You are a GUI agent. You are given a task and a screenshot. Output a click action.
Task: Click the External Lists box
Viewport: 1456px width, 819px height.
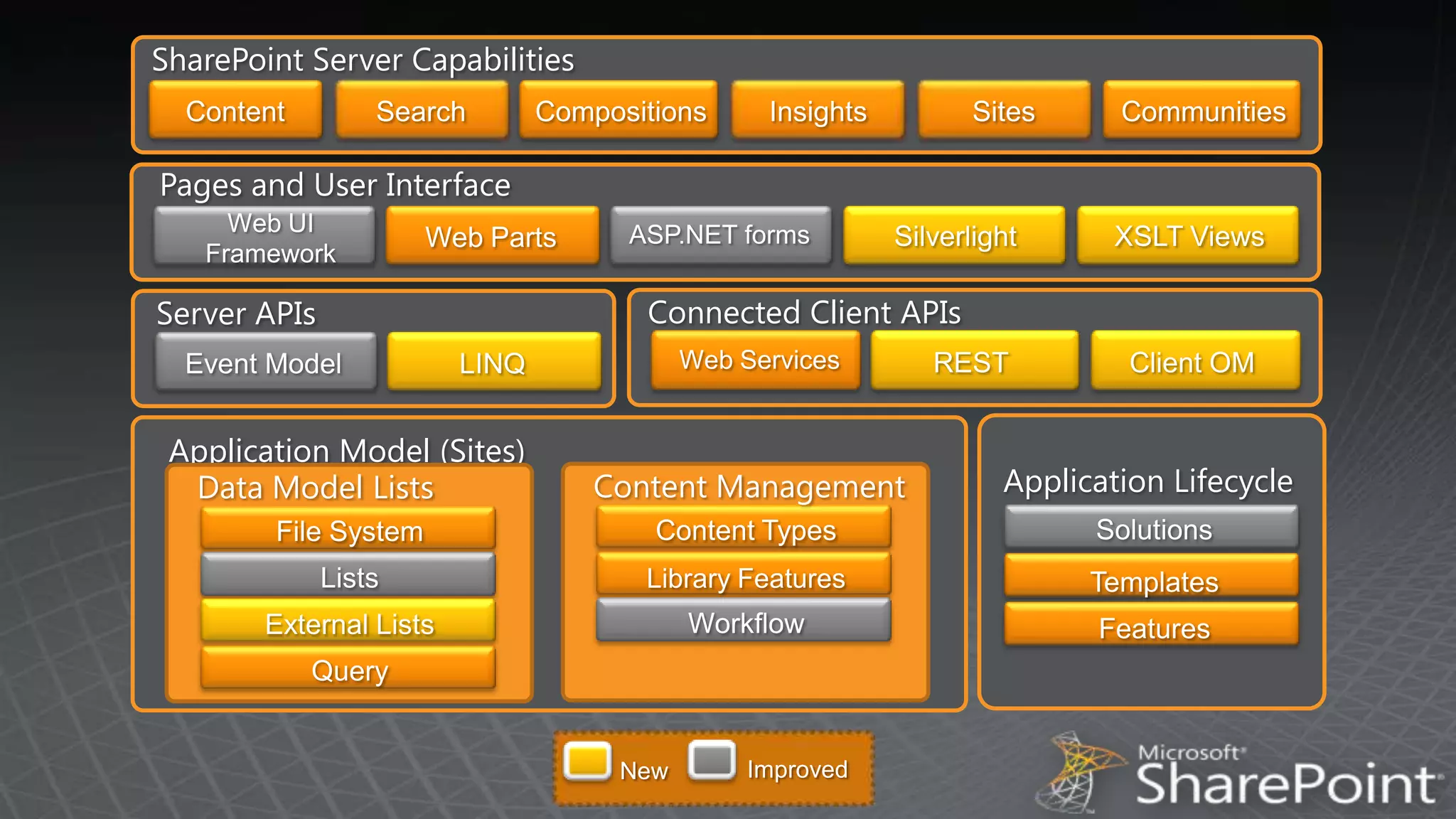pos(348,622)
